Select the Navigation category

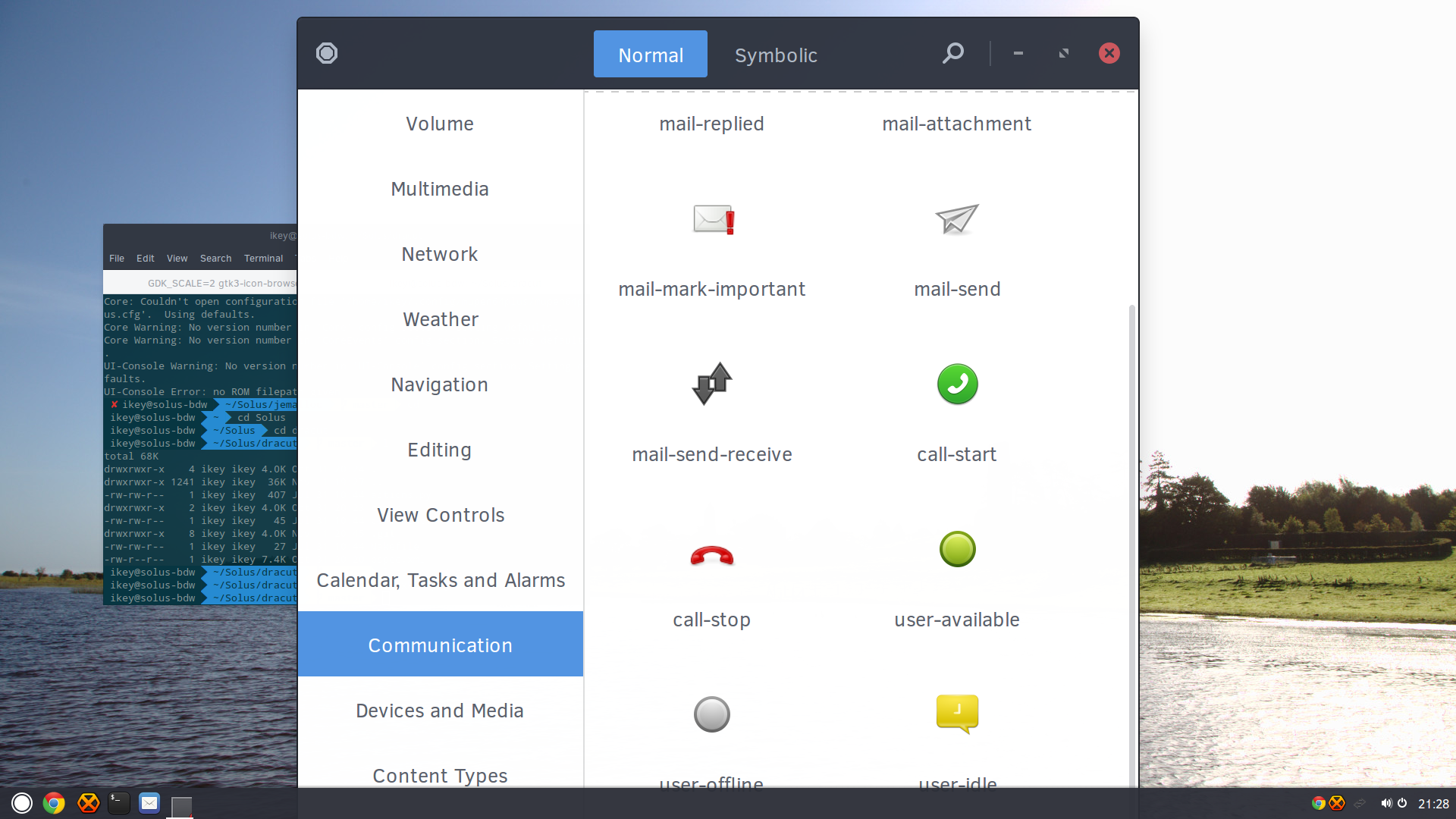click(440, 384)
